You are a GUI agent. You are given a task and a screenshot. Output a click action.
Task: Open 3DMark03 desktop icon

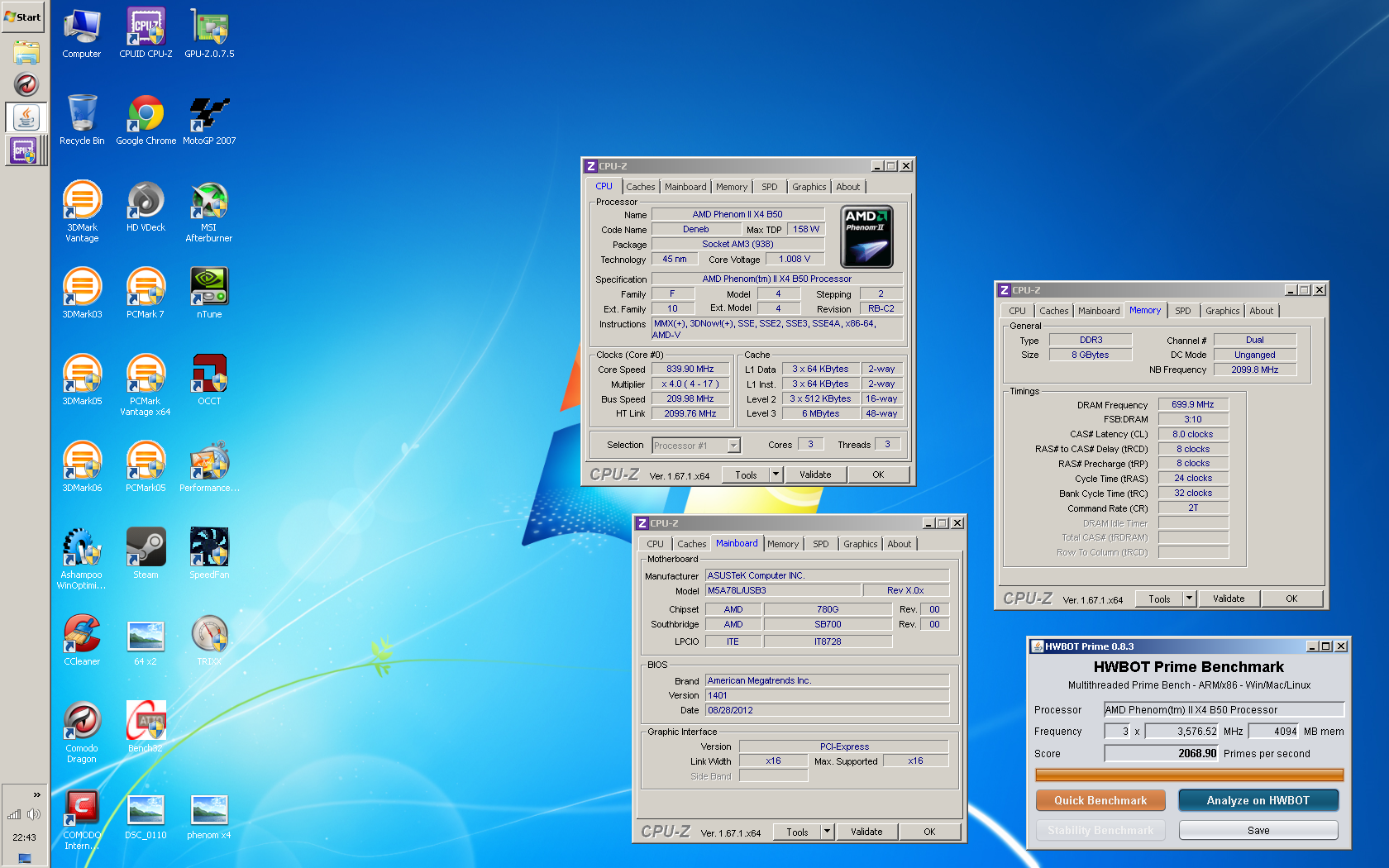[82, 293]
